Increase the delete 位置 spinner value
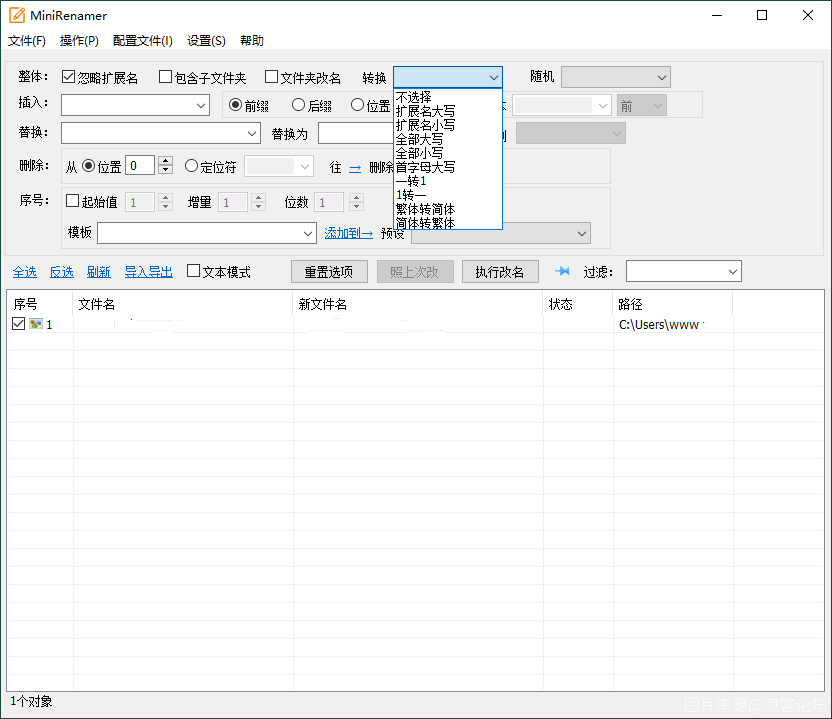Viewport: 832px width, 719px height. pyautogui.click(x=166, y=161)
